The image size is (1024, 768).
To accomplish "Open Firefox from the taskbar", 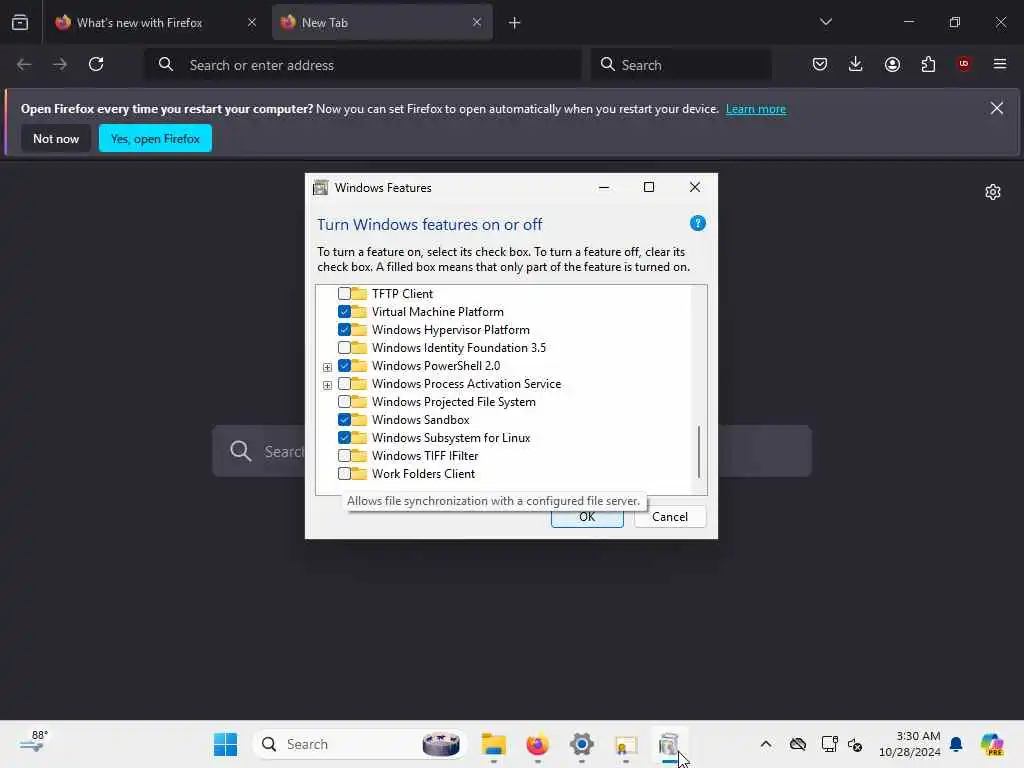I will [x=537, y=744].
